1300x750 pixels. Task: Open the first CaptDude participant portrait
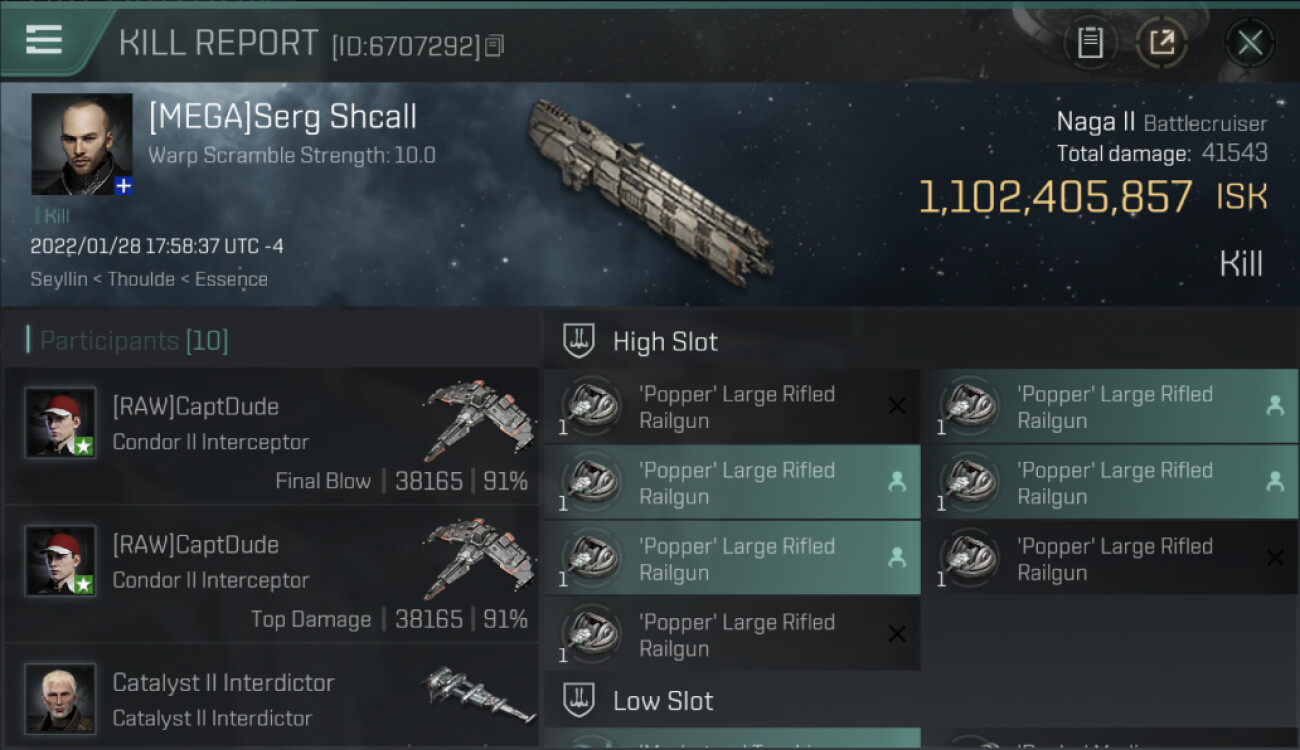[x=60, y=423]
